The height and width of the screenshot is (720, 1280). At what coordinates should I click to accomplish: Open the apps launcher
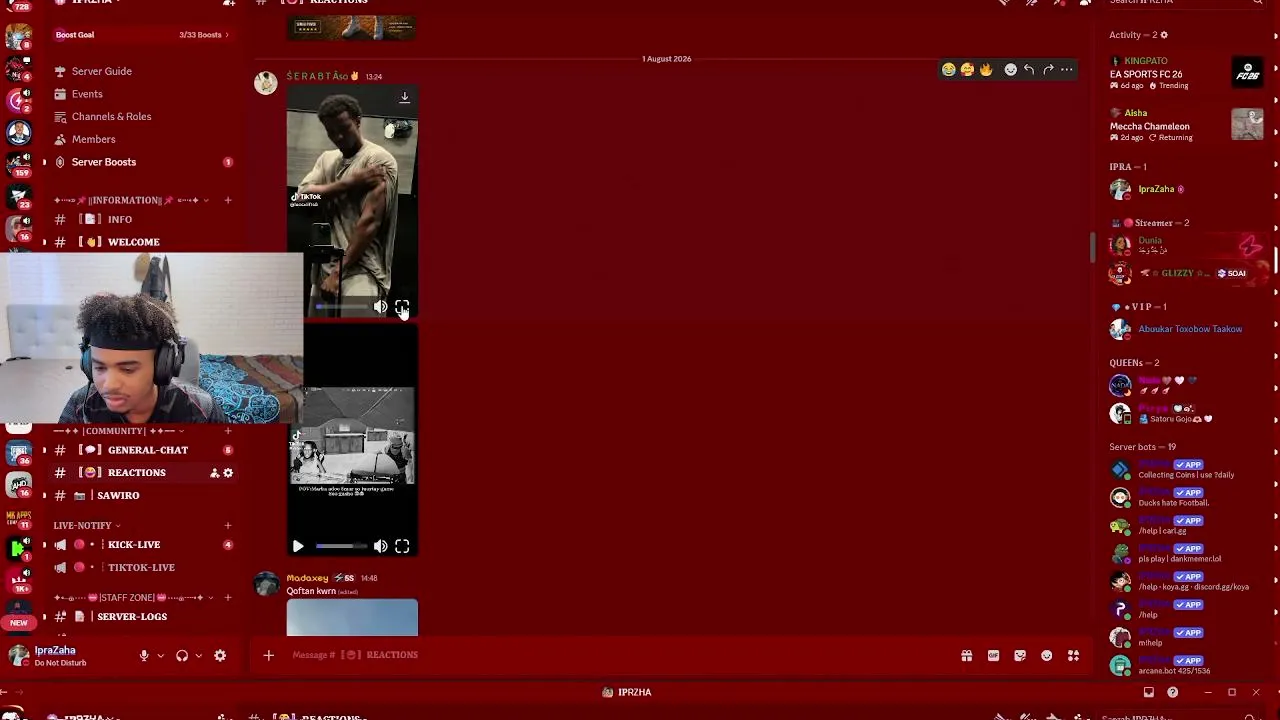[1073, 656]
